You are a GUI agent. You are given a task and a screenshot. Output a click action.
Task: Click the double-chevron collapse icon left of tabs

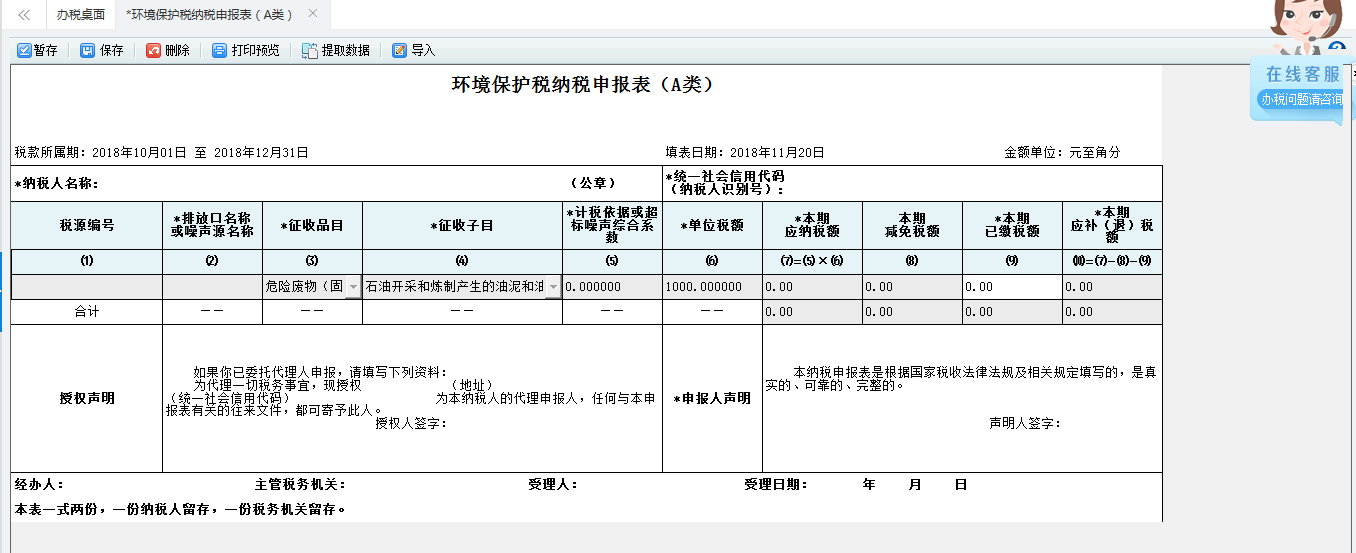pyautogui.click(x=24, y=14)
